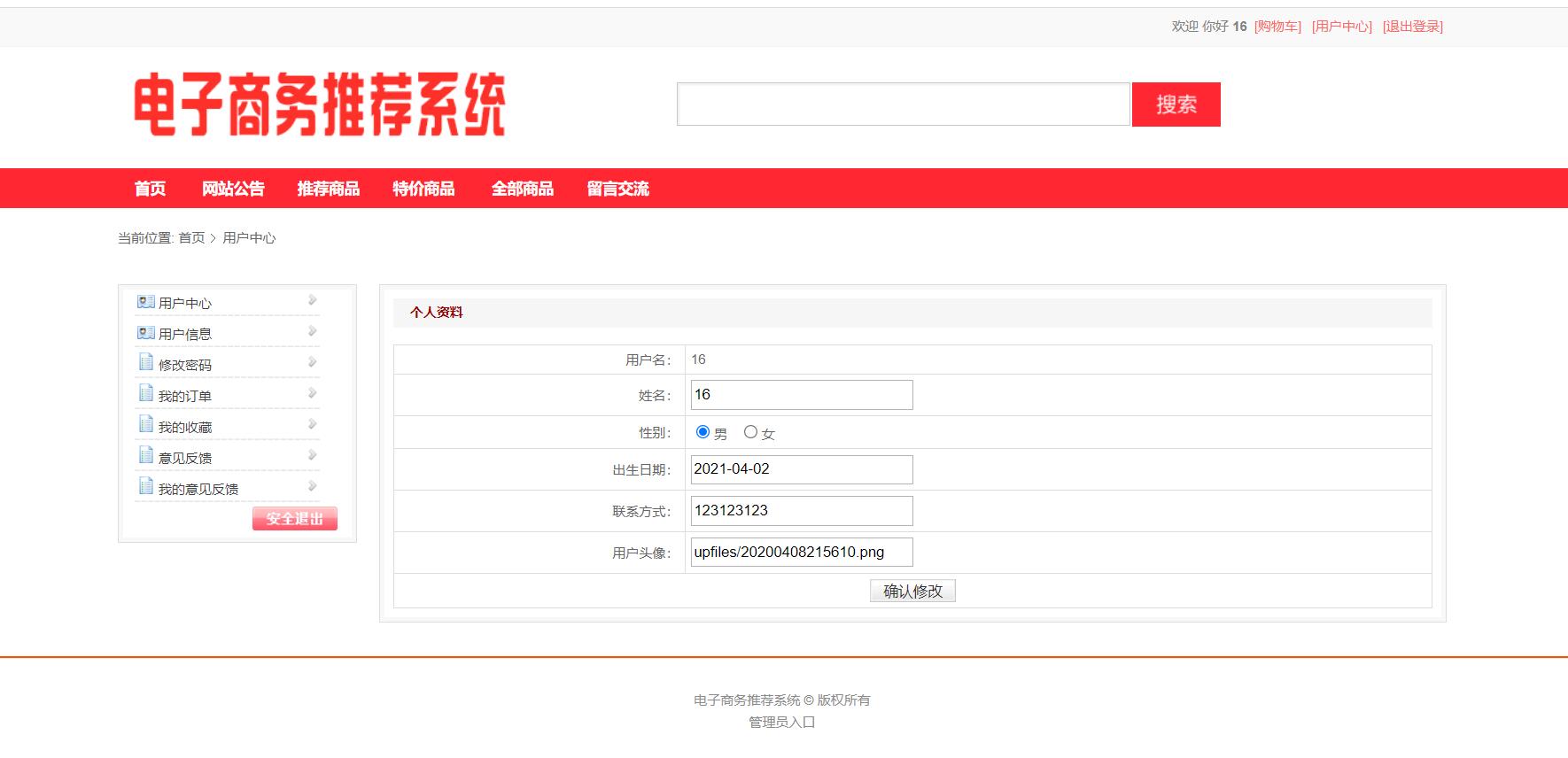Click the arrow at right of 我的意见反馈 row

pyautogui.click(x=312, y=486)
